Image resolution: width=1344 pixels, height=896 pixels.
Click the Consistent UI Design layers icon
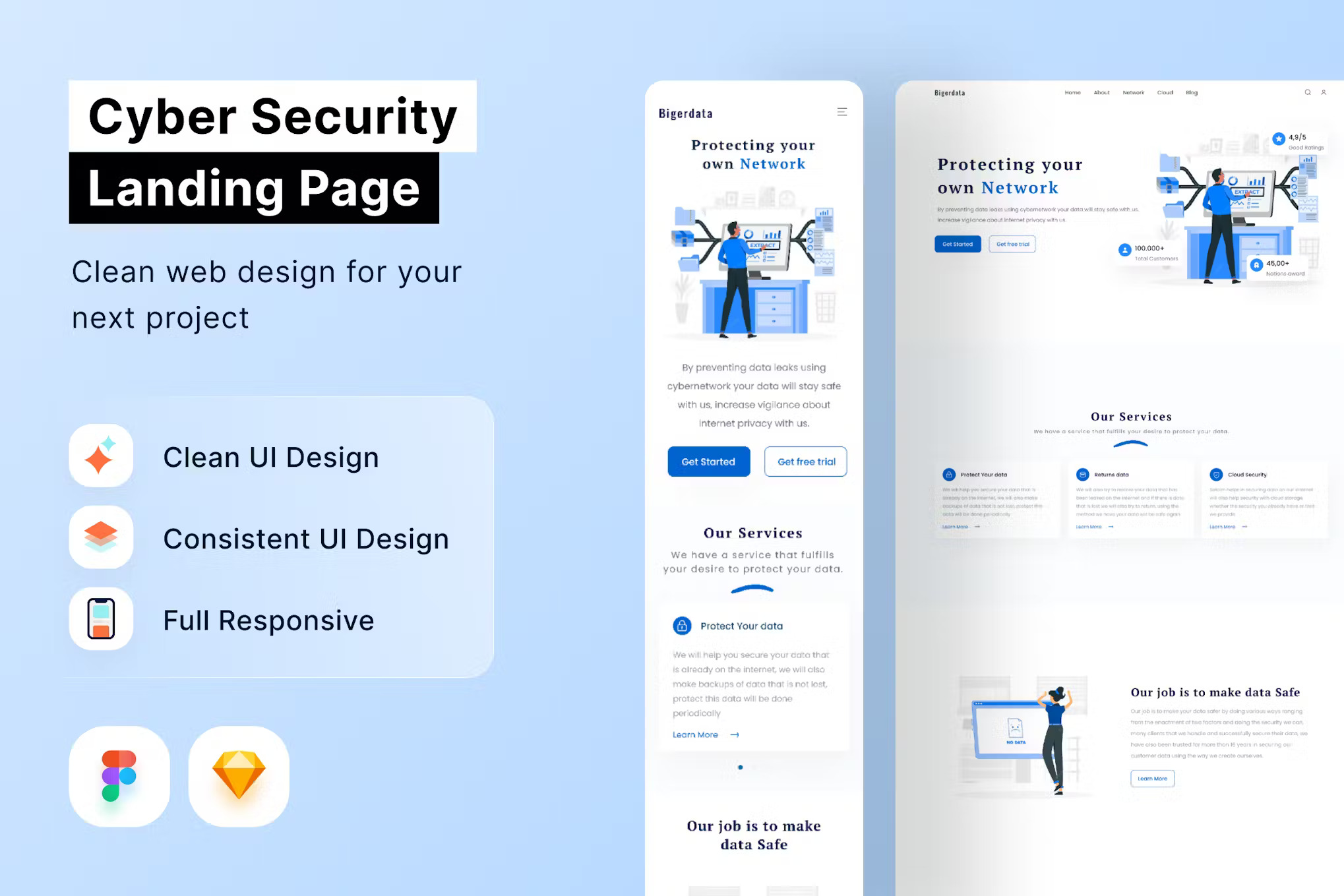pos(102,537)
